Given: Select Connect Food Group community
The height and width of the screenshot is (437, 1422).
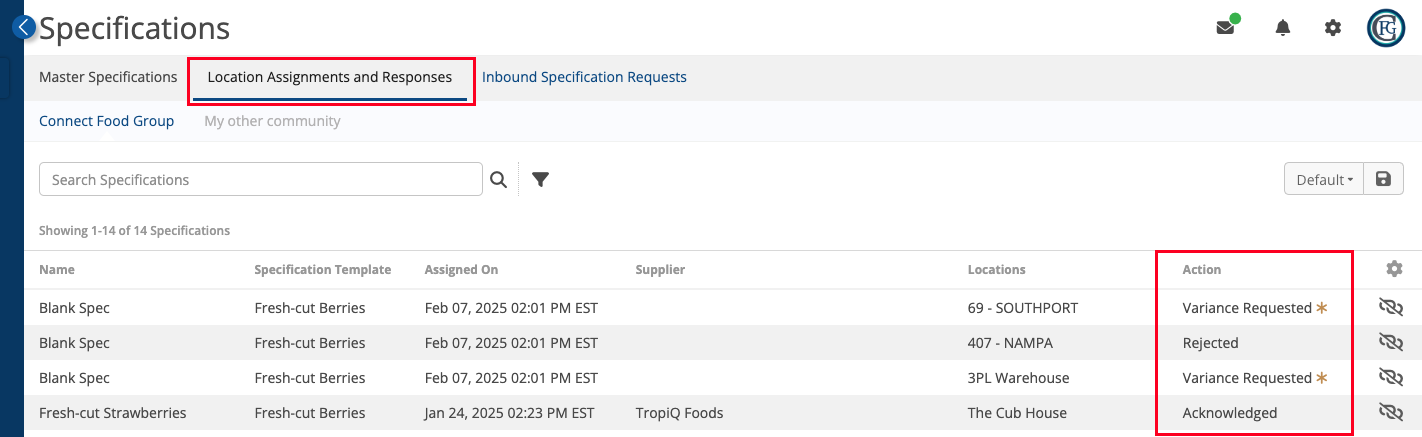Looking at the screenshot, I should (x=107, y=121).
